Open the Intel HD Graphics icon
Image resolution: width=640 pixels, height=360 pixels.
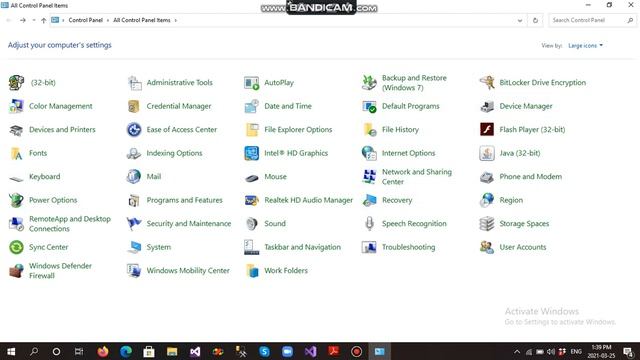(251, 153)
